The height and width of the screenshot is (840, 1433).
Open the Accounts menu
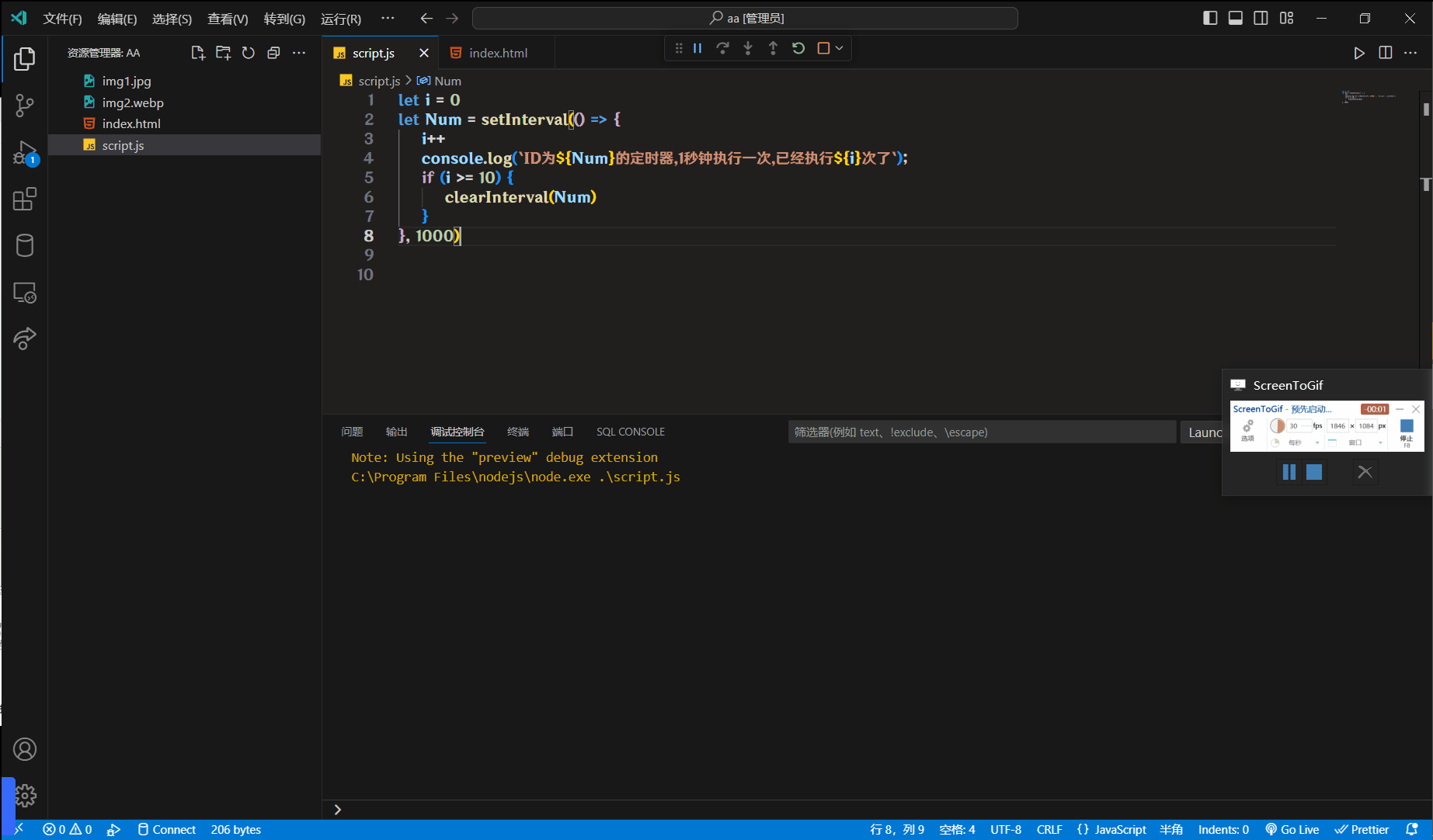coord(25,749)
